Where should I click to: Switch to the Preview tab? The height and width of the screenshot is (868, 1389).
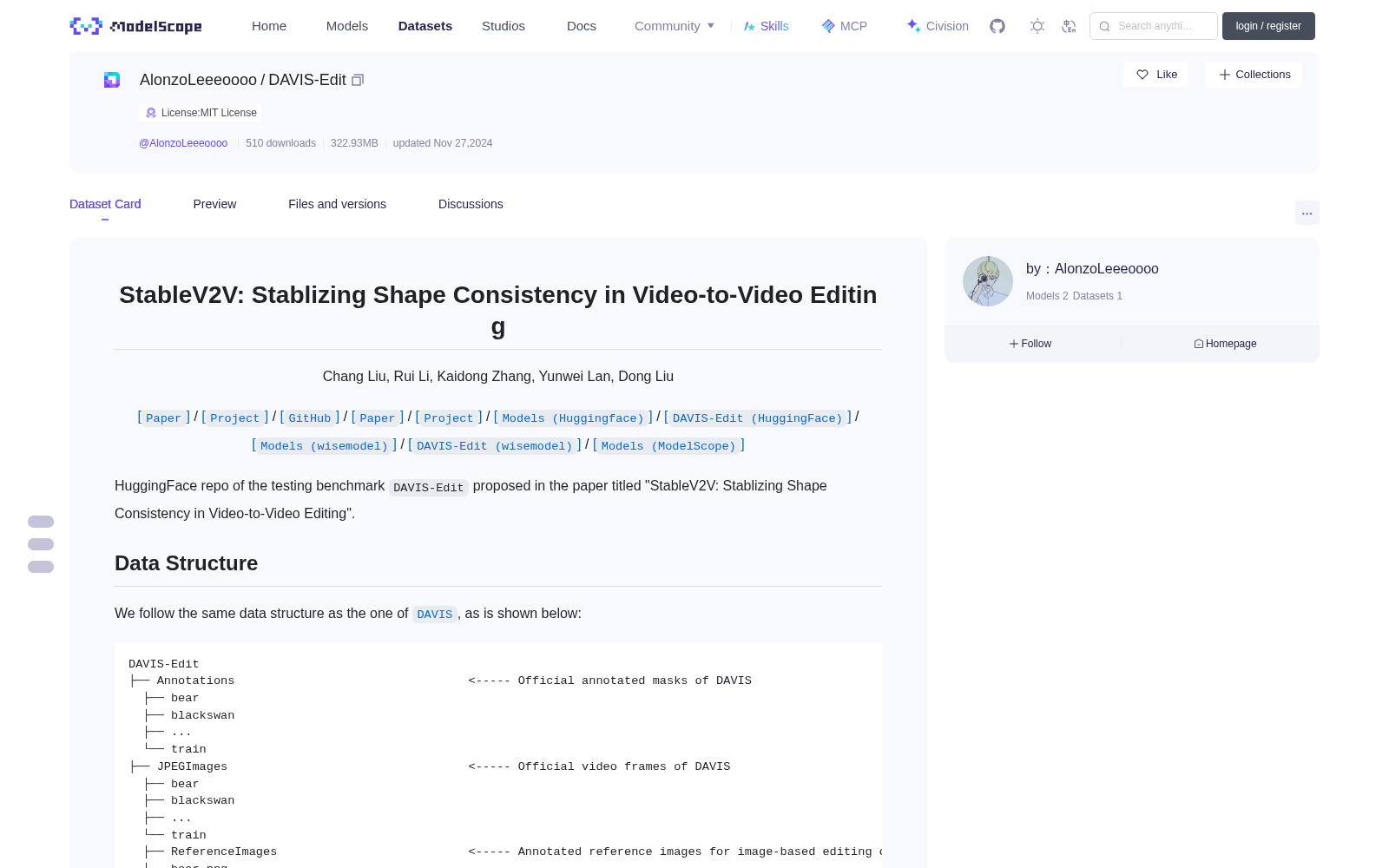(x=214, y=204)
